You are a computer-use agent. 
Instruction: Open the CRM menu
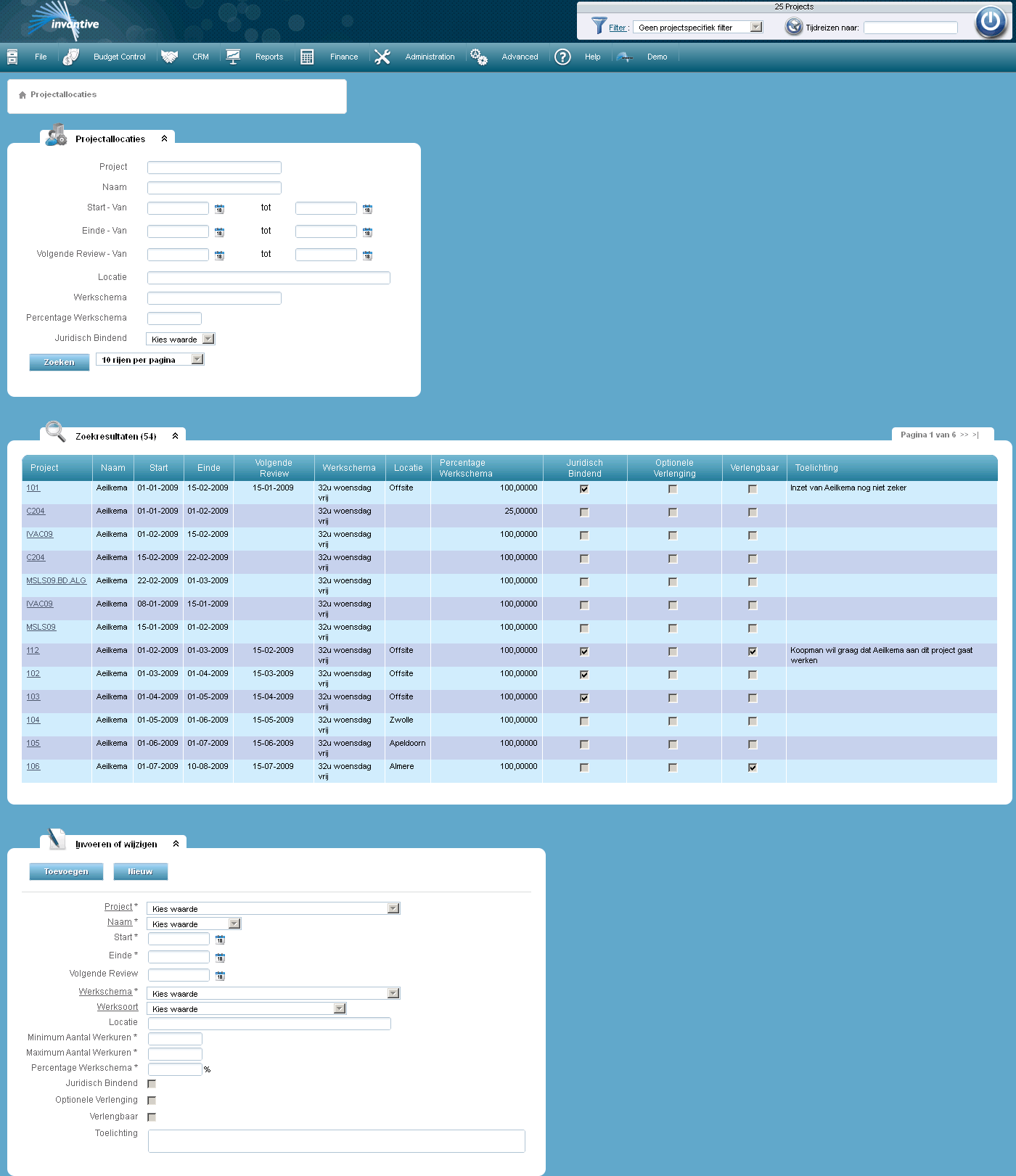pos(201,57)
